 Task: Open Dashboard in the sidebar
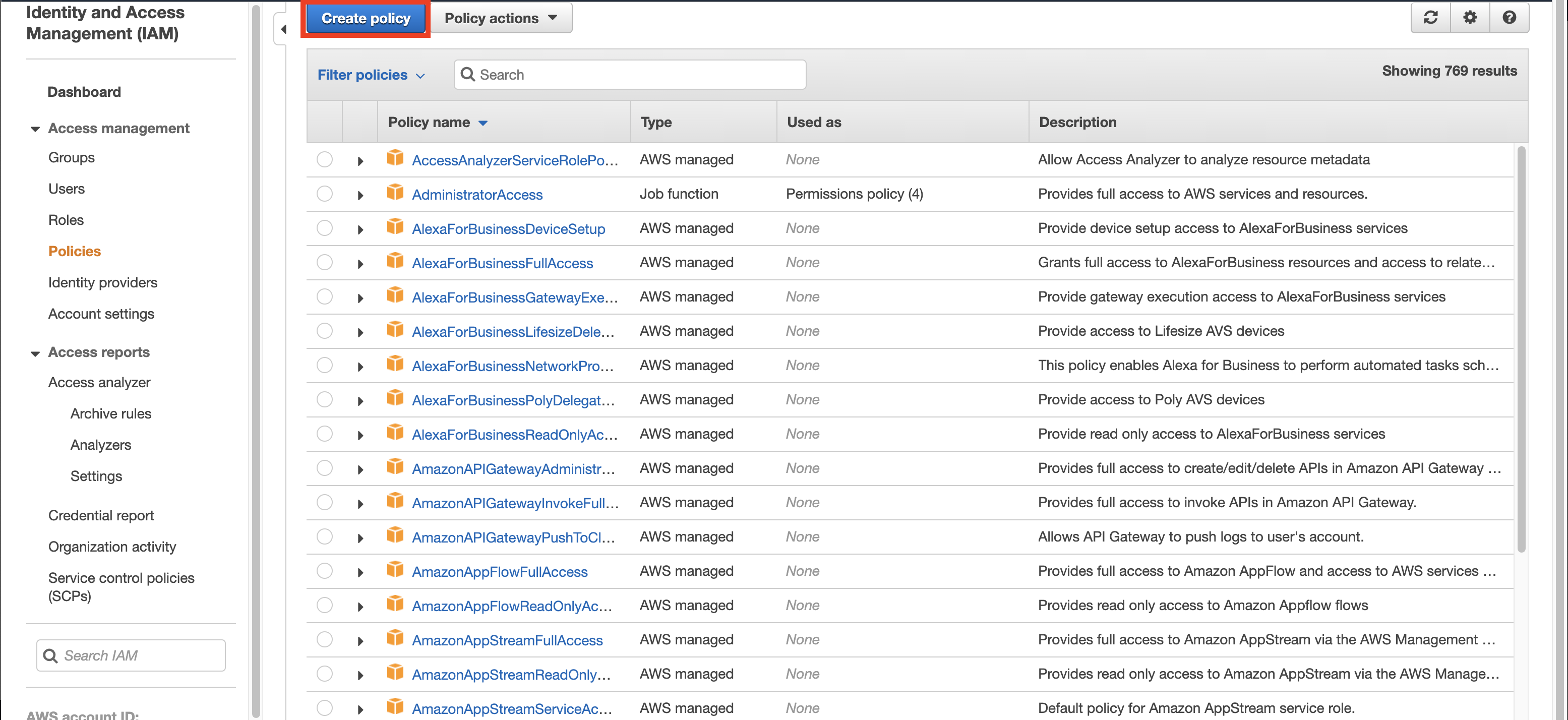(84, 92)
